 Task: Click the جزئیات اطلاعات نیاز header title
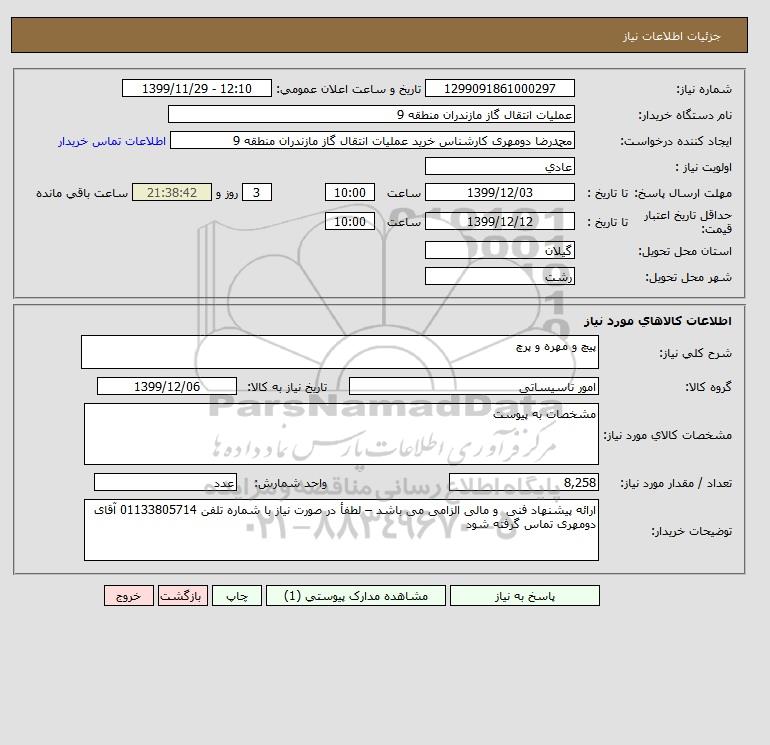pos(671,36)
